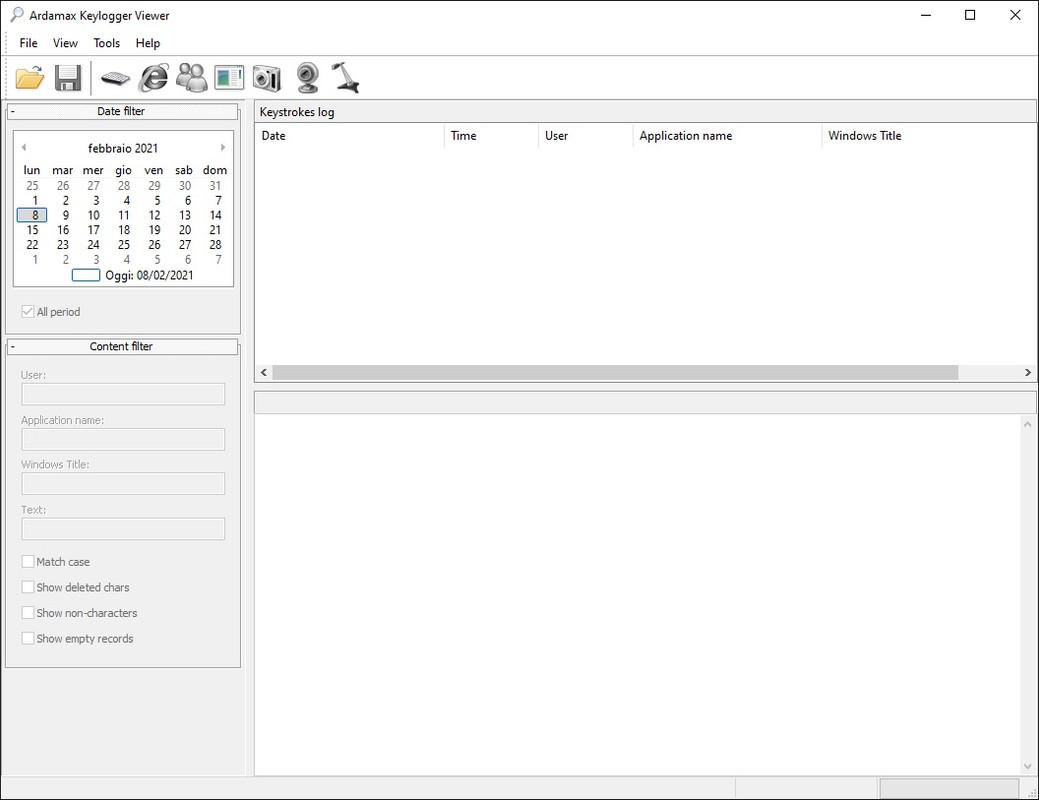Viewport: 1039px width, 800px height.
Task: Select February 28 in calendar
Action: click(215, 245)
